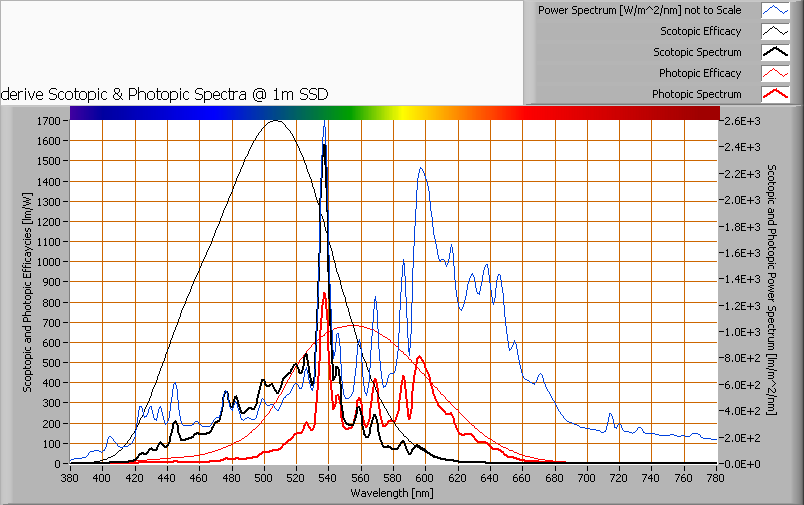The height and width of the screenshot is (505, 804).
Task: Select the Power Spectrum legend label text
Action: (640, 10)
